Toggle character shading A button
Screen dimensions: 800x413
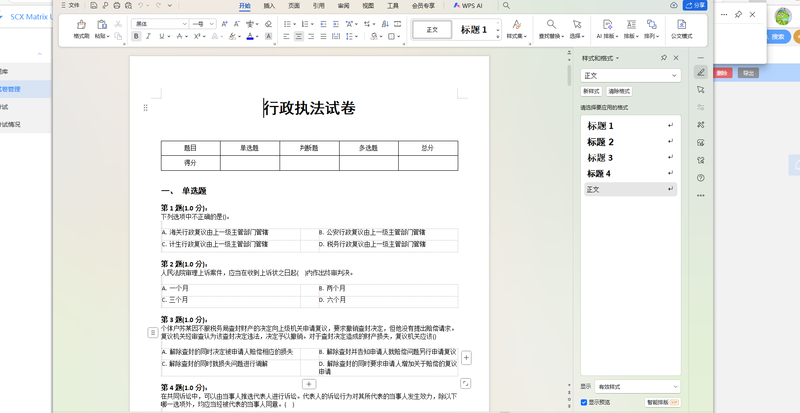(268, 36)
